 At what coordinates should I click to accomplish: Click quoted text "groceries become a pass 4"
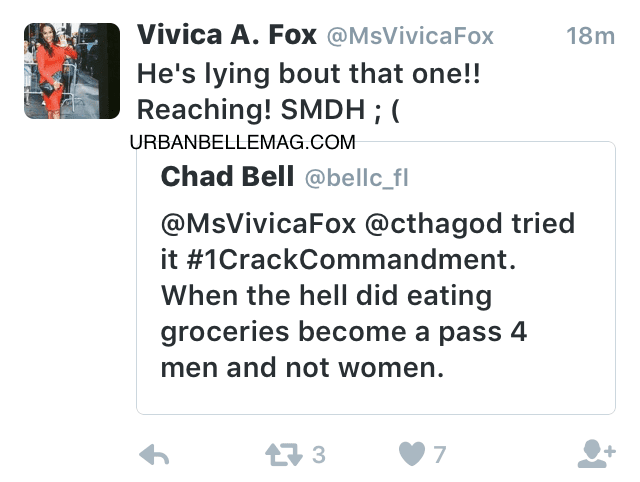point(344,332)
